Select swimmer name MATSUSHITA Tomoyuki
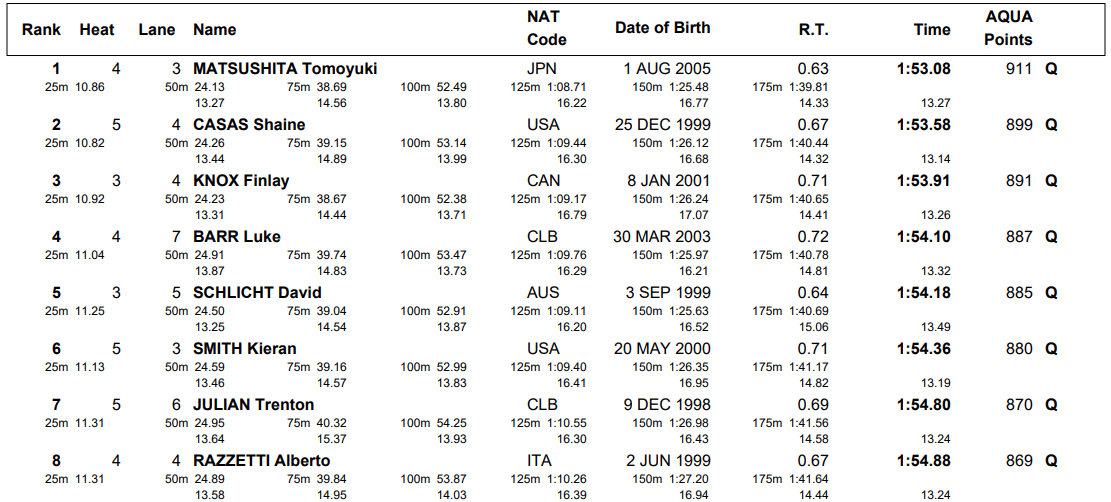Image resolution: width=1111 pixels, height=502 pixels. click(285, 69)
